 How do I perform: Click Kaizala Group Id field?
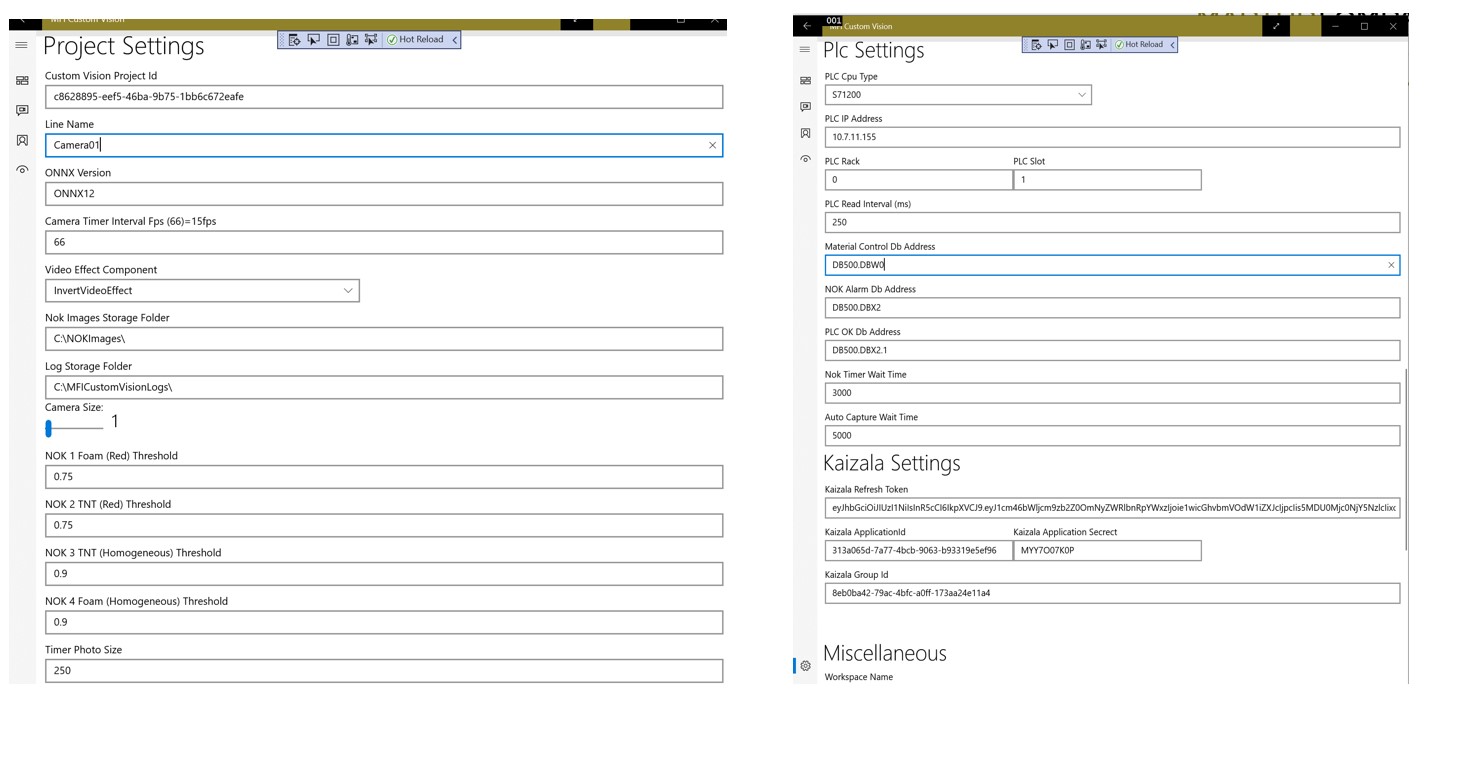tap(1112, 593)
